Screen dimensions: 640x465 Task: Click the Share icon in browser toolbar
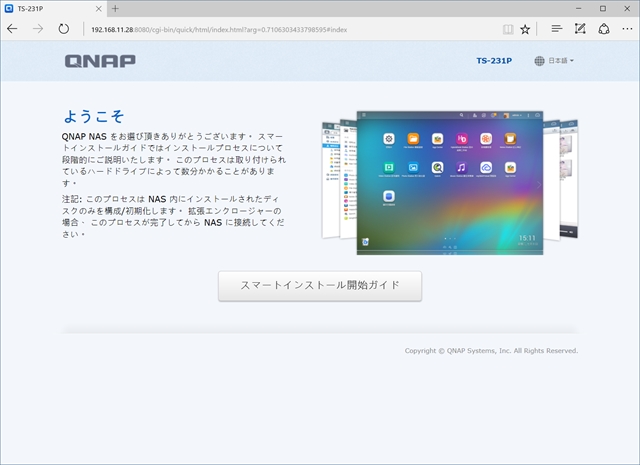604,29
